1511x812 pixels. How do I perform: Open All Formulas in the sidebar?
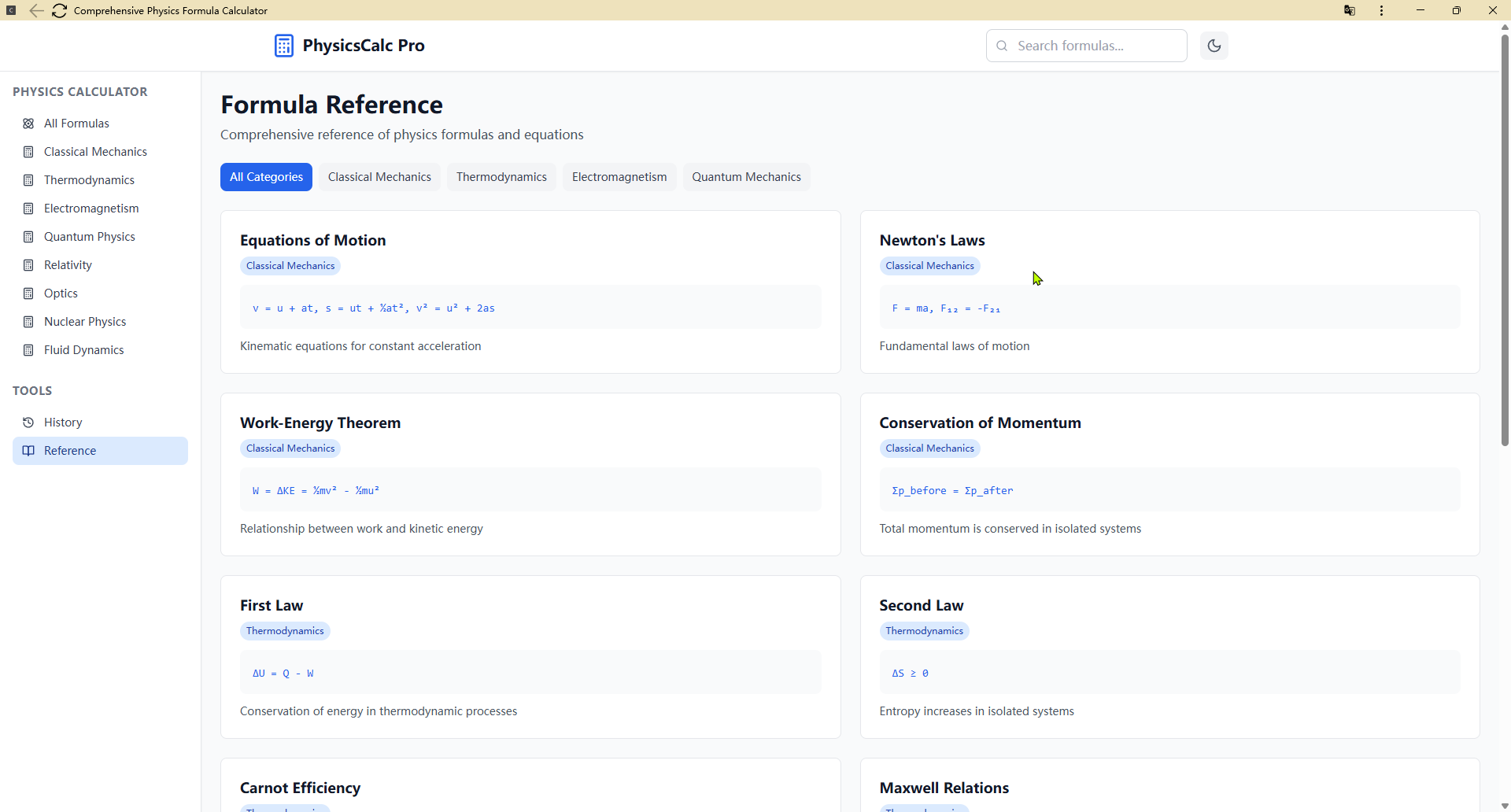point(100,124)
